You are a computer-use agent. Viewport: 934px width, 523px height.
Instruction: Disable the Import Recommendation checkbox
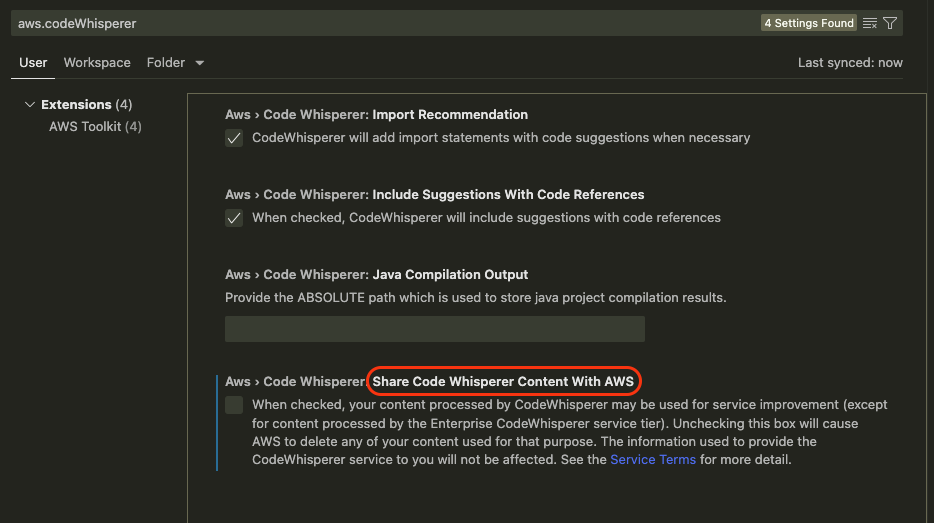tap(234, 138)
